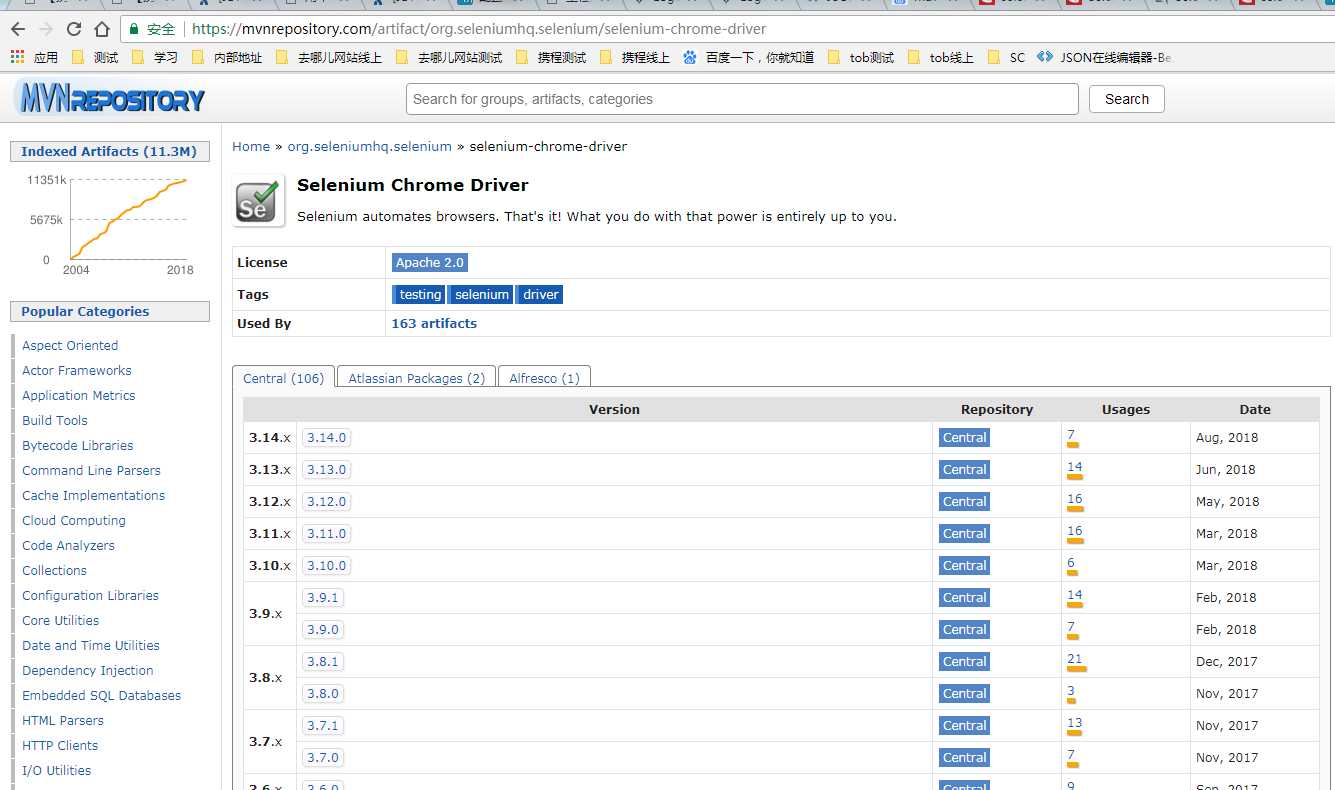Open Aspect Oriented category
1335x790 pixels.
[70, 345]
